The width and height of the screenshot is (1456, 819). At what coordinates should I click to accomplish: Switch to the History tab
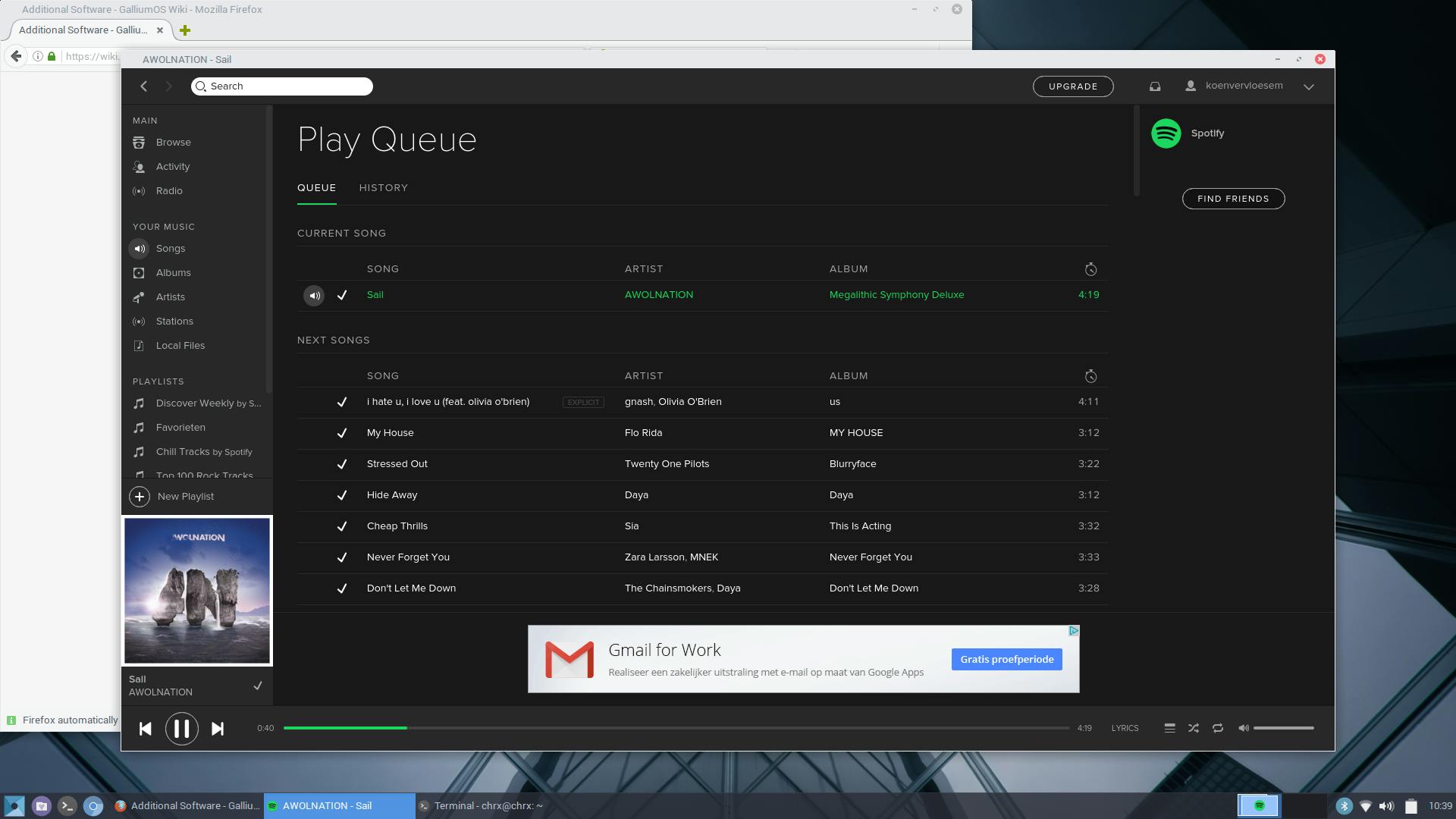[x=384, y=188]
